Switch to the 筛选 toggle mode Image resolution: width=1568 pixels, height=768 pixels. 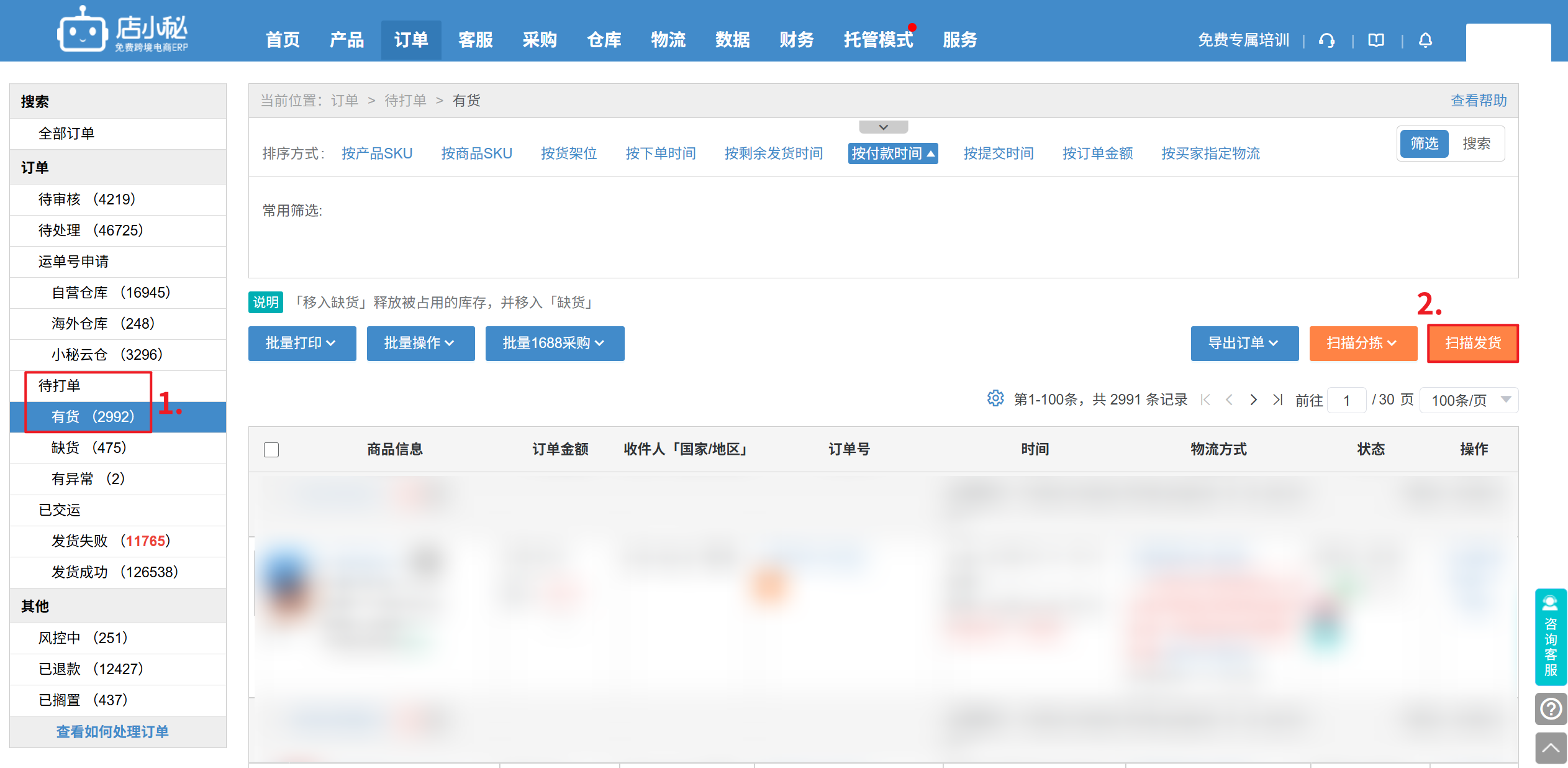(1424, 144)
